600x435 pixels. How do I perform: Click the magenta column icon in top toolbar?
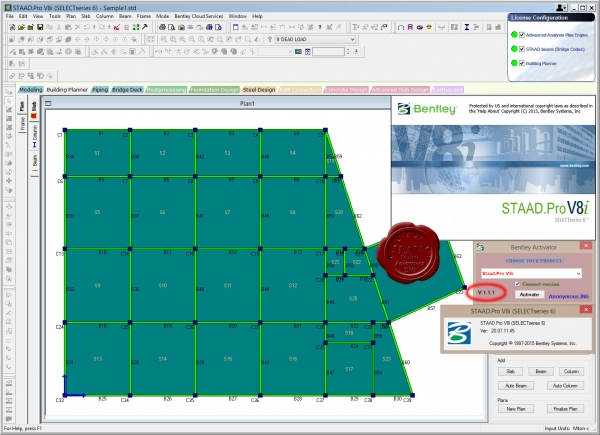coord(410,27)
